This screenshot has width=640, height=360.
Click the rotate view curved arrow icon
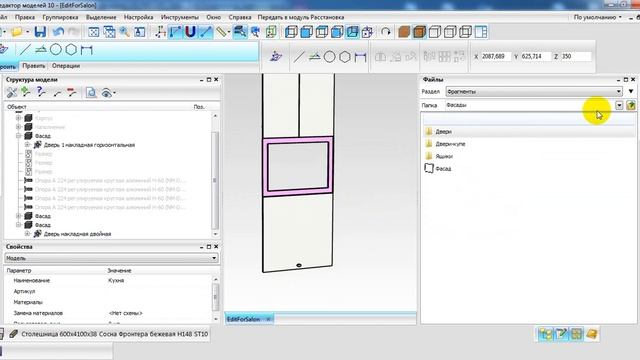385,32
